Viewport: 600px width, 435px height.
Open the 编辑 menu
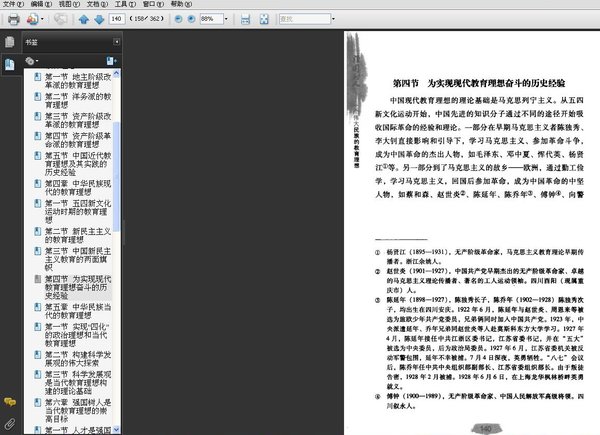pos(41,4)
